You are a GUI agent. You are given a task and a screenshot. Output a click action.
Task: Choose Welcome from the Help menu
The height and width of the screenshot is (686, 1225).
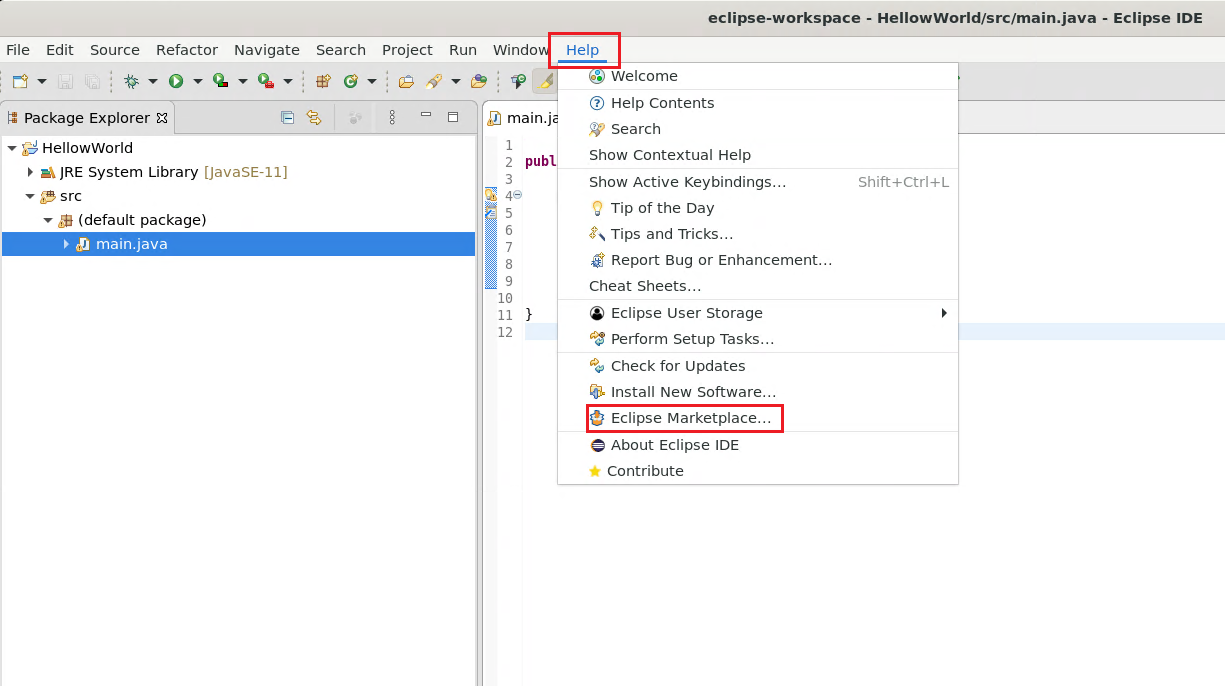tap(758, 76)
